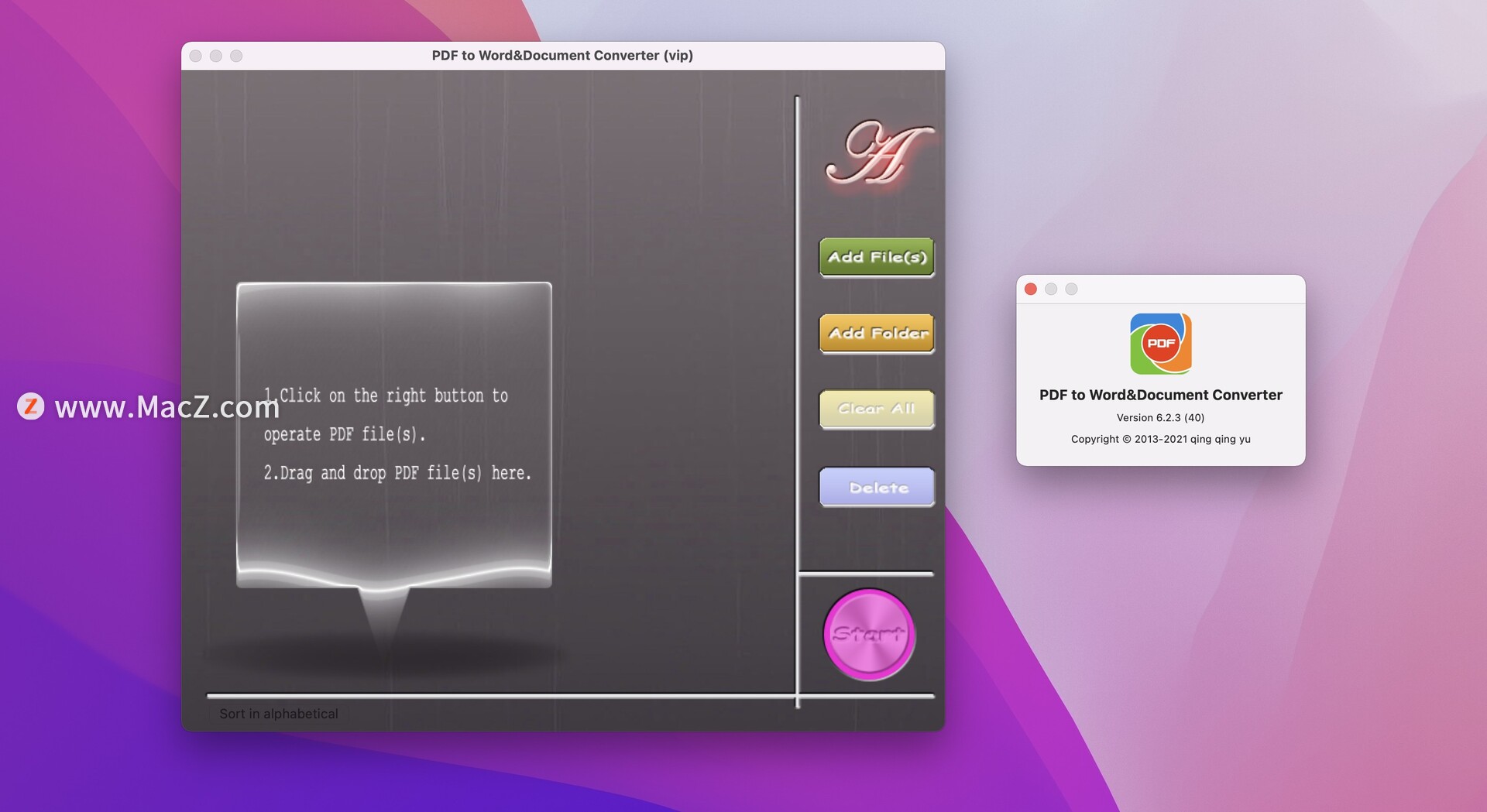This screenshot has width=1487, height=812.
Task: Click the green Add File(s) button
Action: point(876,256)
